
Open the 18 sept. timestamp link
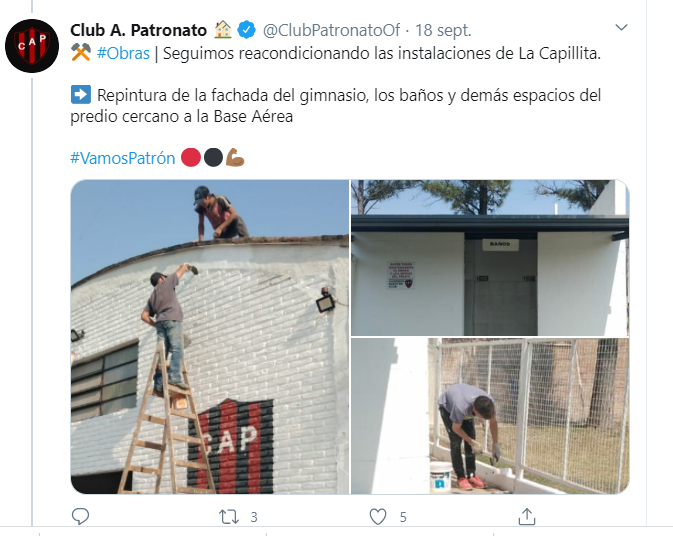443,30
